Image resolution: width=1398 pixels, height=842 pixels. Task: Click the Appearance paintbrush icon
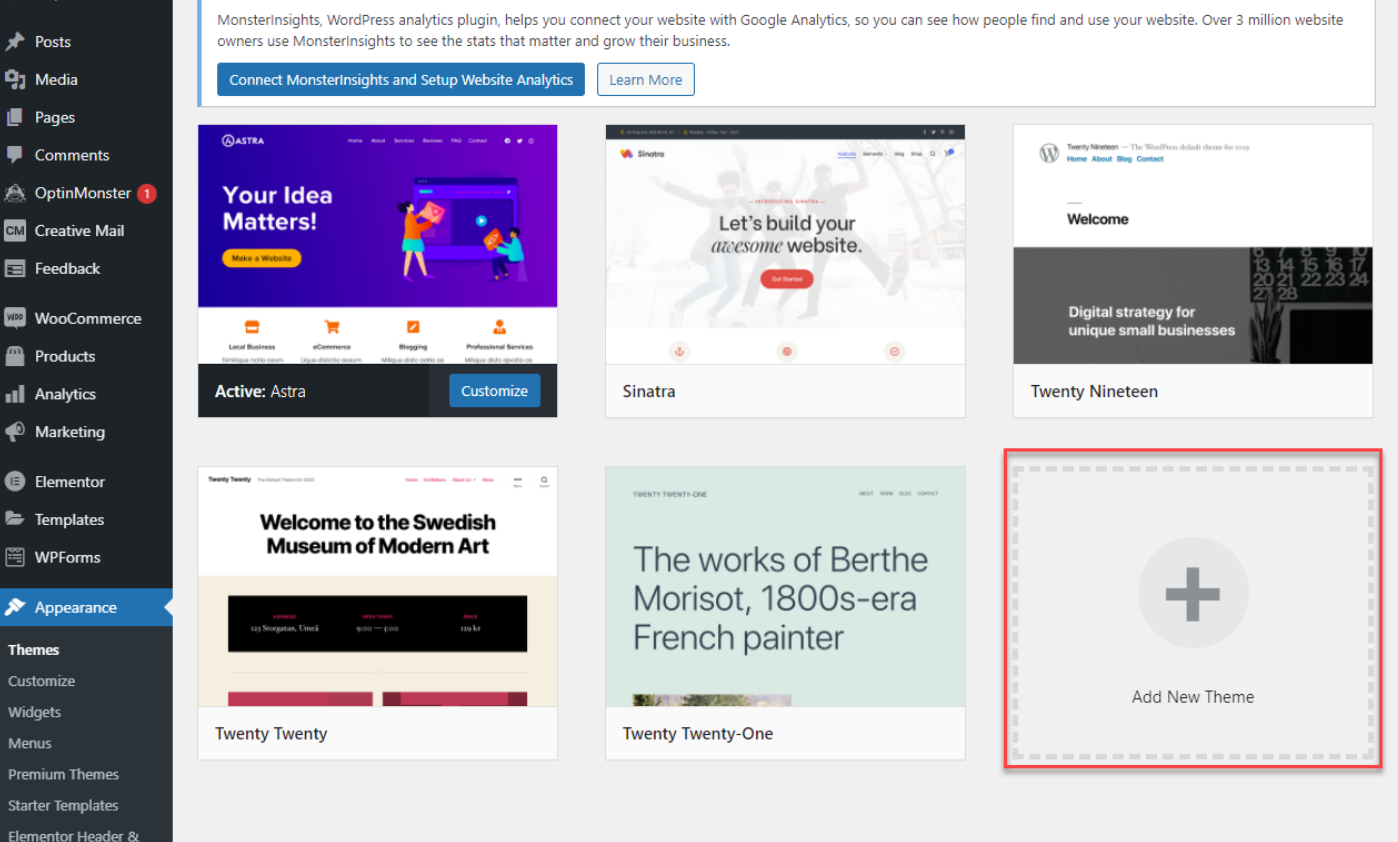(15, 608)
